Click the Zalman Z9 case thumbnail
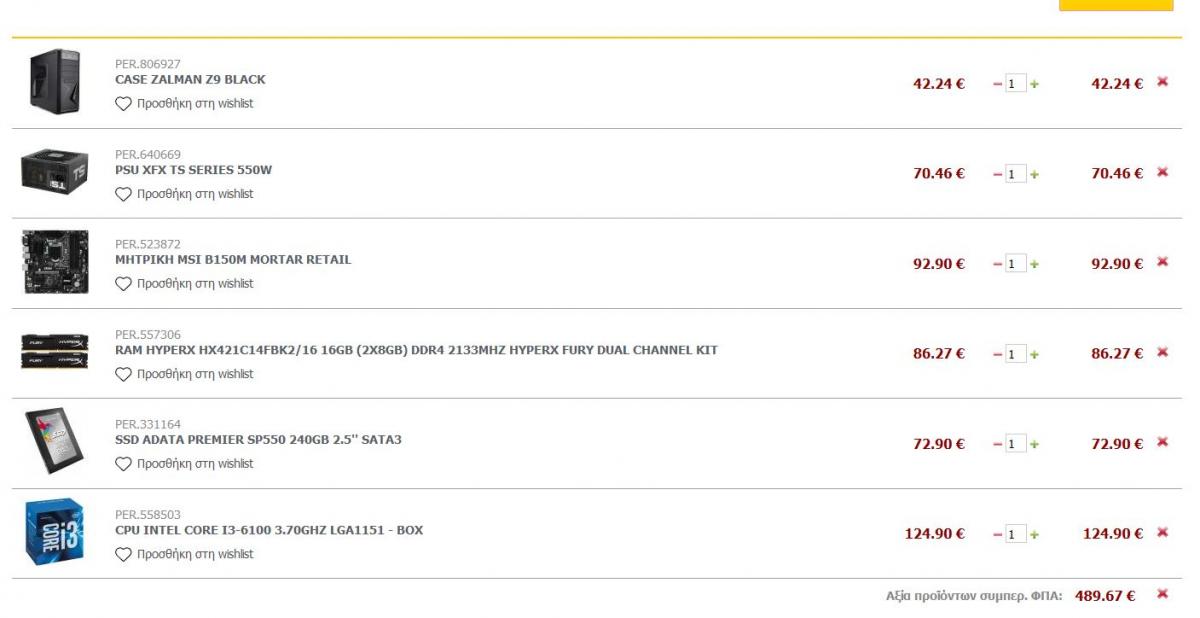The width and height of the screenshot is (1200, 618). 54,82
